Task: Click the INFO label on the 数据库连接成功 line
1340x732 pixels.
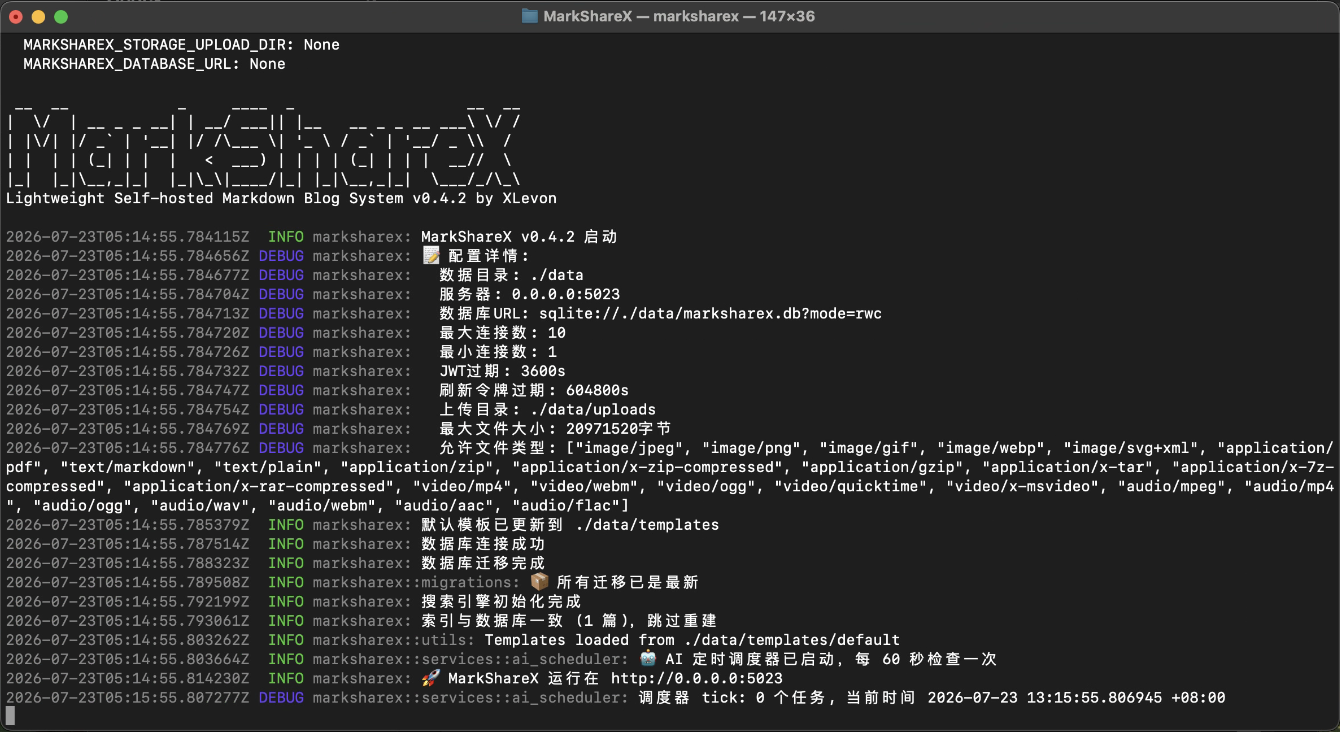Action: point(286,544)
